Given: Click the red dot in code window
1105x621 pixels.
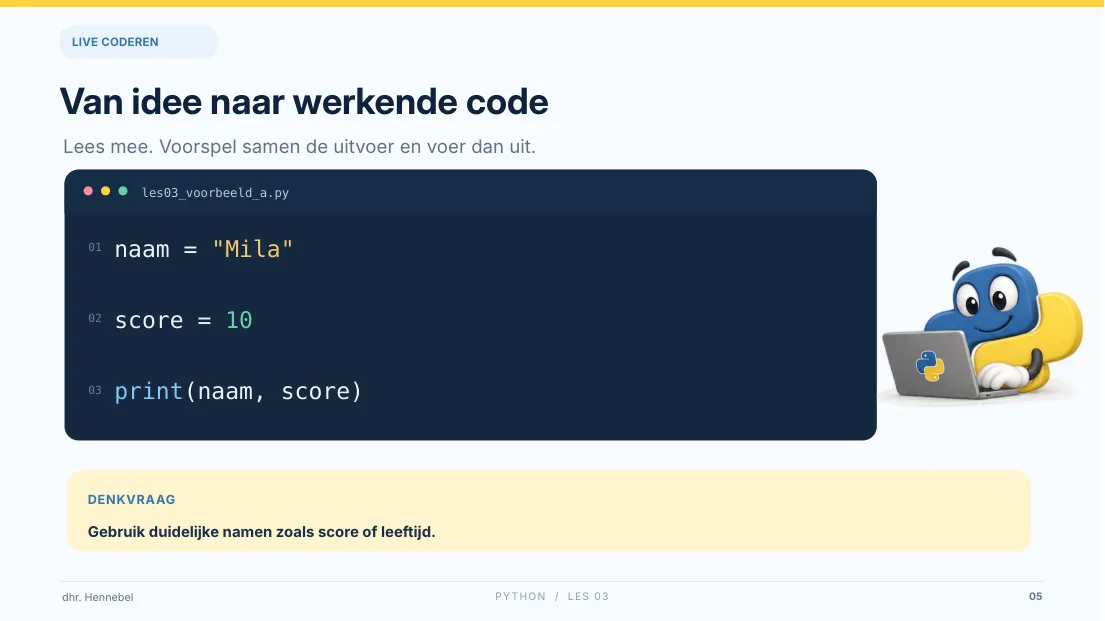Looking at the screenshot, I should pos(88,191).
